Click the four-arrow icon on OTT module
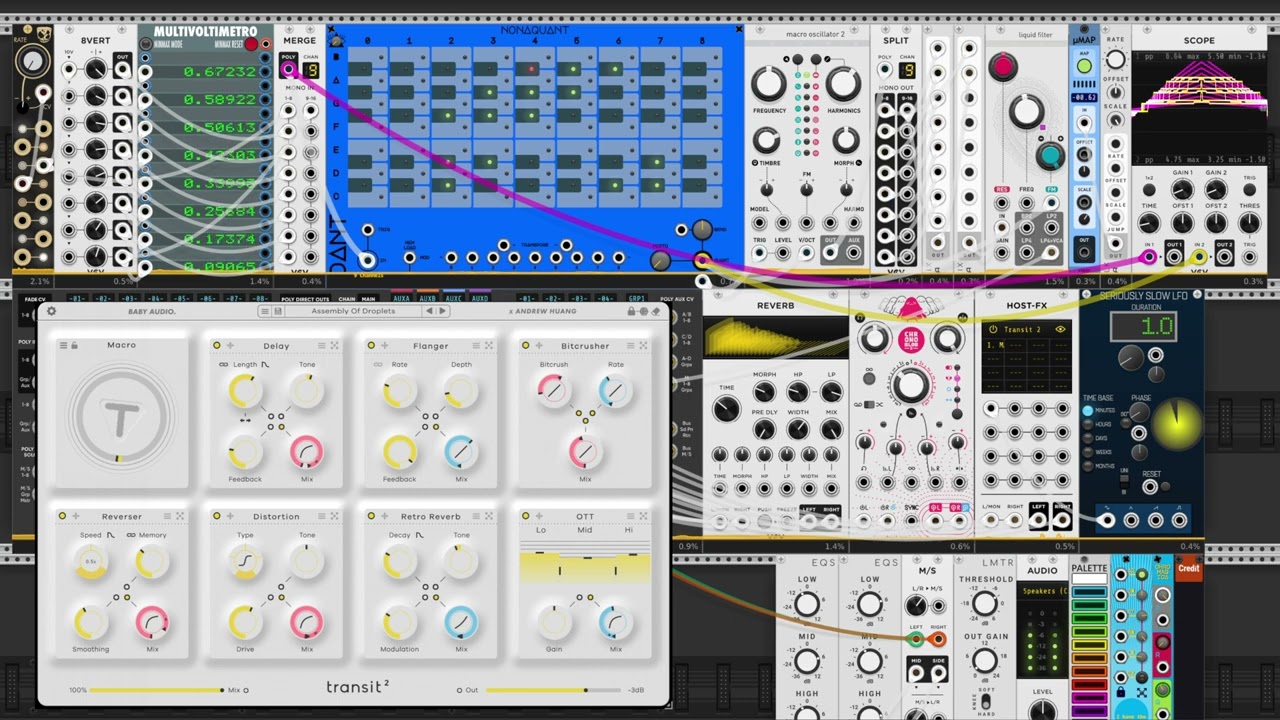This screenshot has width=1280, height=720. coord(645,516)
